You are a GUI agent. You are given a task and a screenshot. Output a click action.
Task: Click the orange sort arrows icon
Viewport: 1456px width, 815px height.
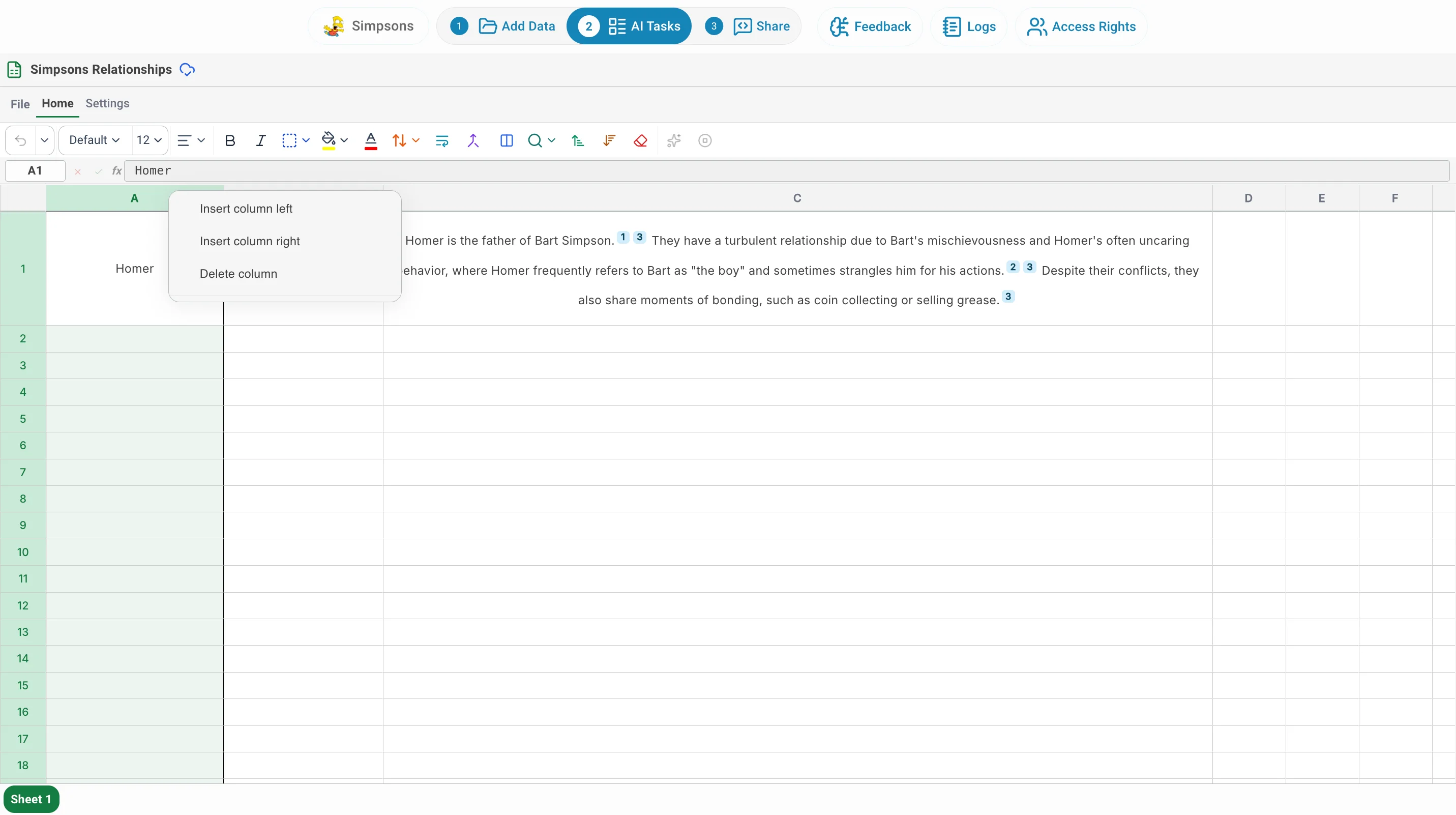pyautogui.click(x=399, y=140)
